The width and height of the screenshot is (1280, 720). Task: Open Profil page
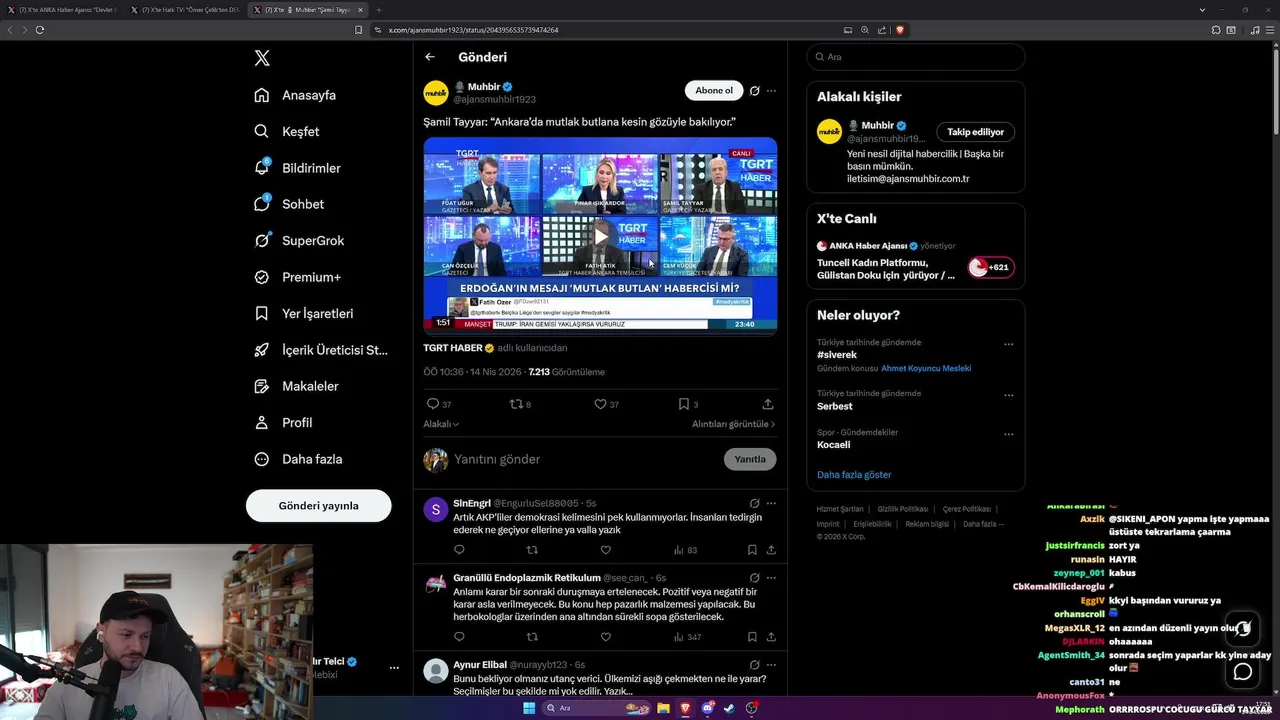coord(284,422)
